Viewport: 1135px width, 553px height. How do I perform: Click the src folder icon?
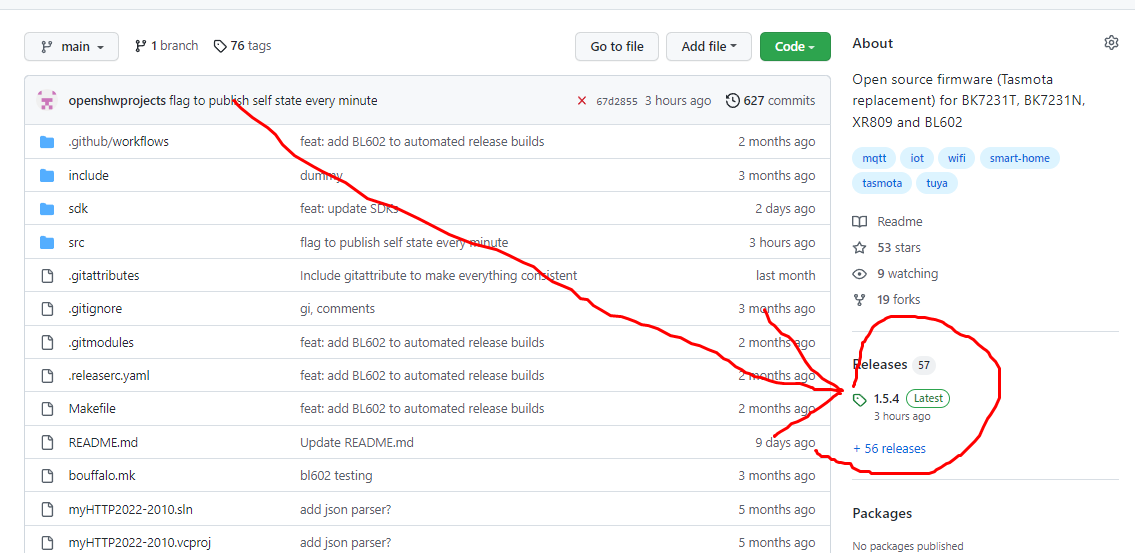tap(47, 242)
